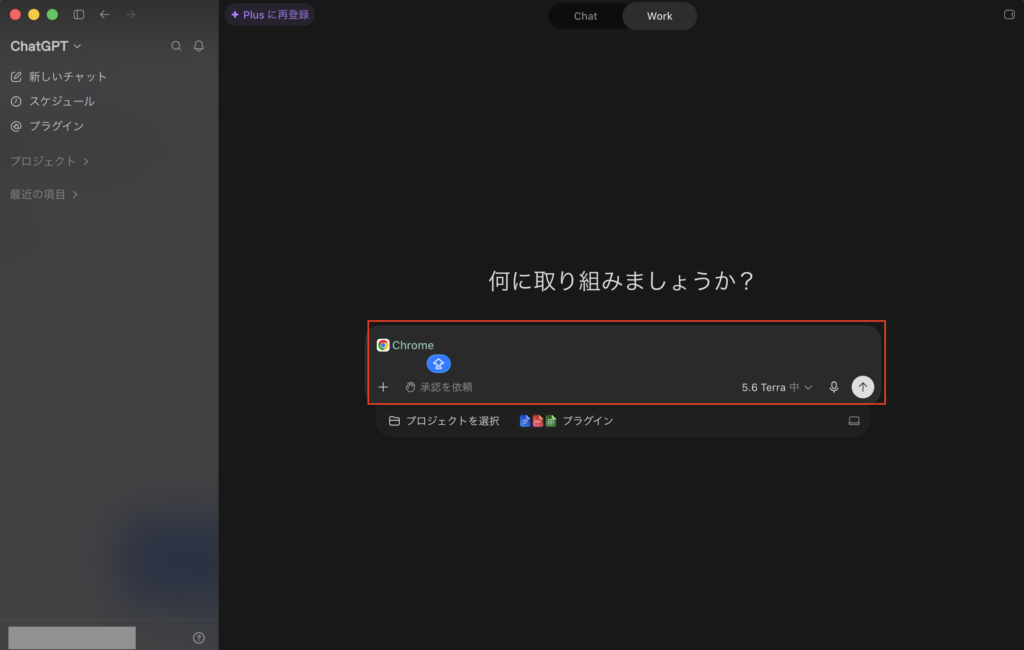Switch to the Chat tab

[585, 16]
